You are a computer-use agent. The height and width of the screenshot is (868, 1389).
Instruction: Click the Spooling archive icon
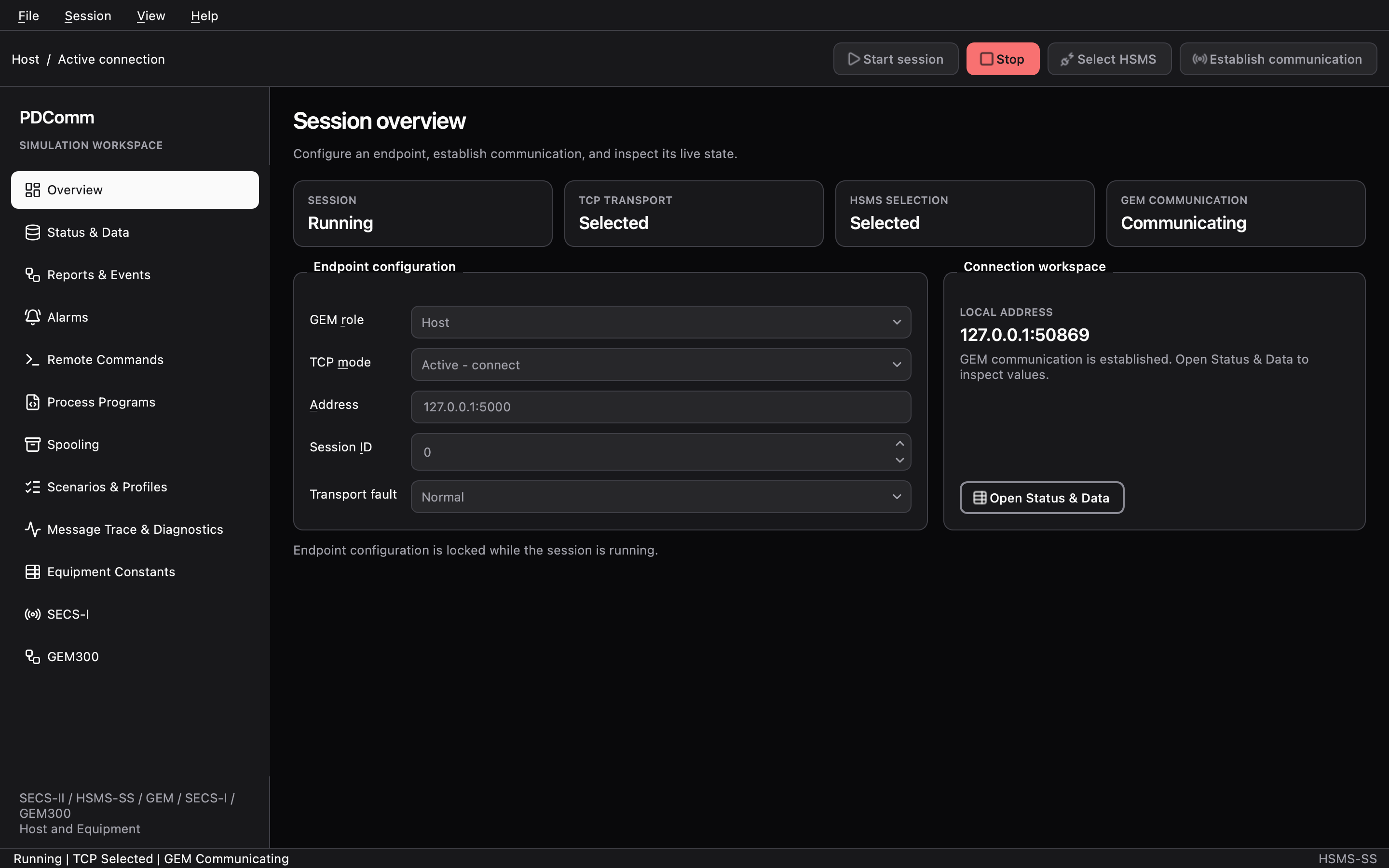tap(33, 445)
